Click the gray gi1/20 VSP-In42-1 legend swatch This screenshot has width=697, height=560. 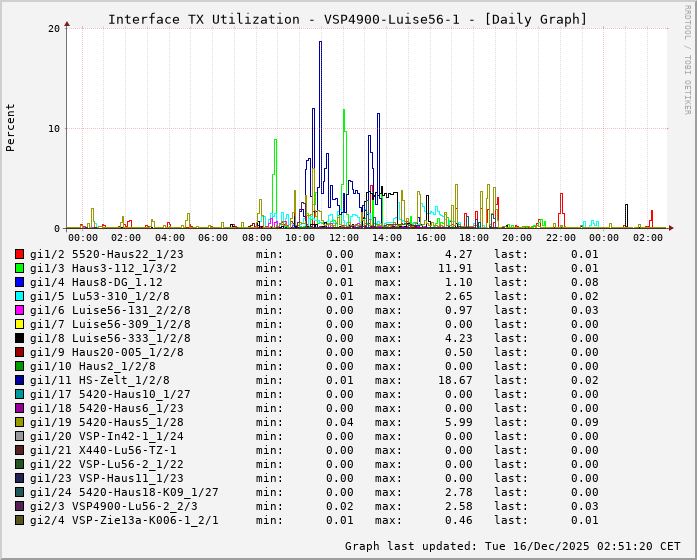[x=20, y=436]
